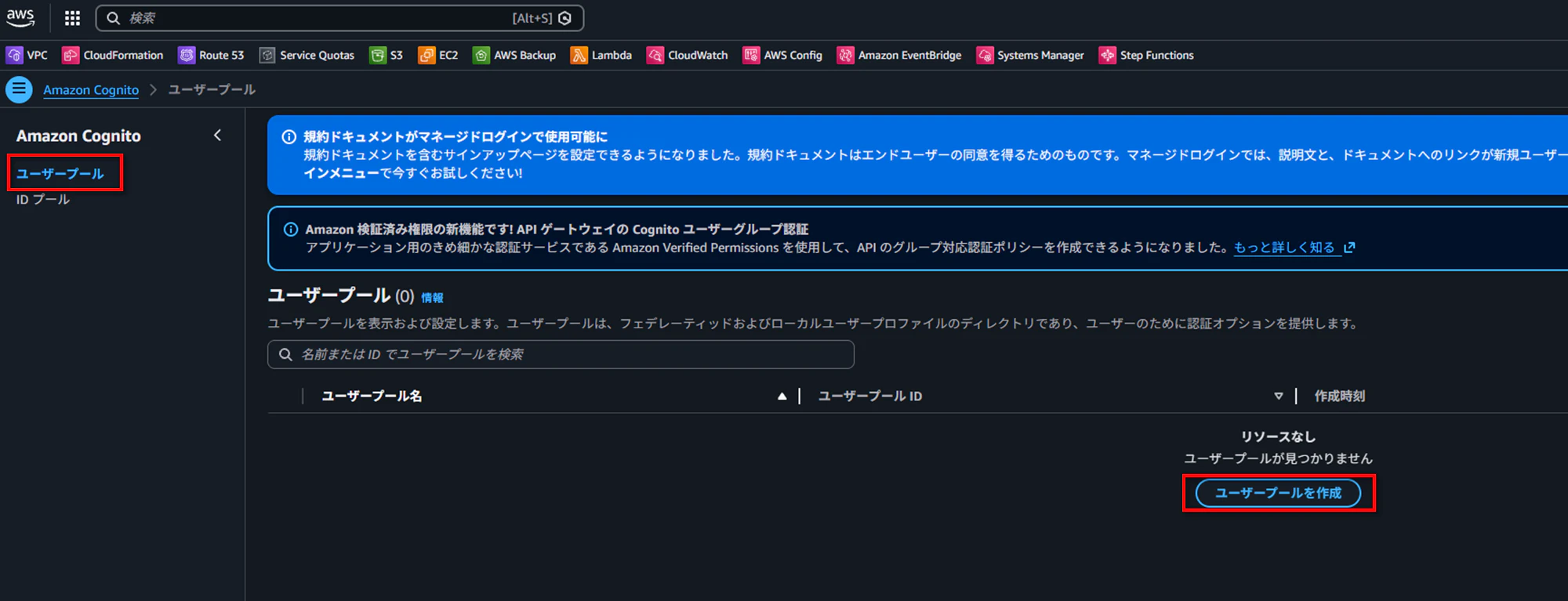
Task: Click the info icon in the blue banner
Action: coord(289,137)
